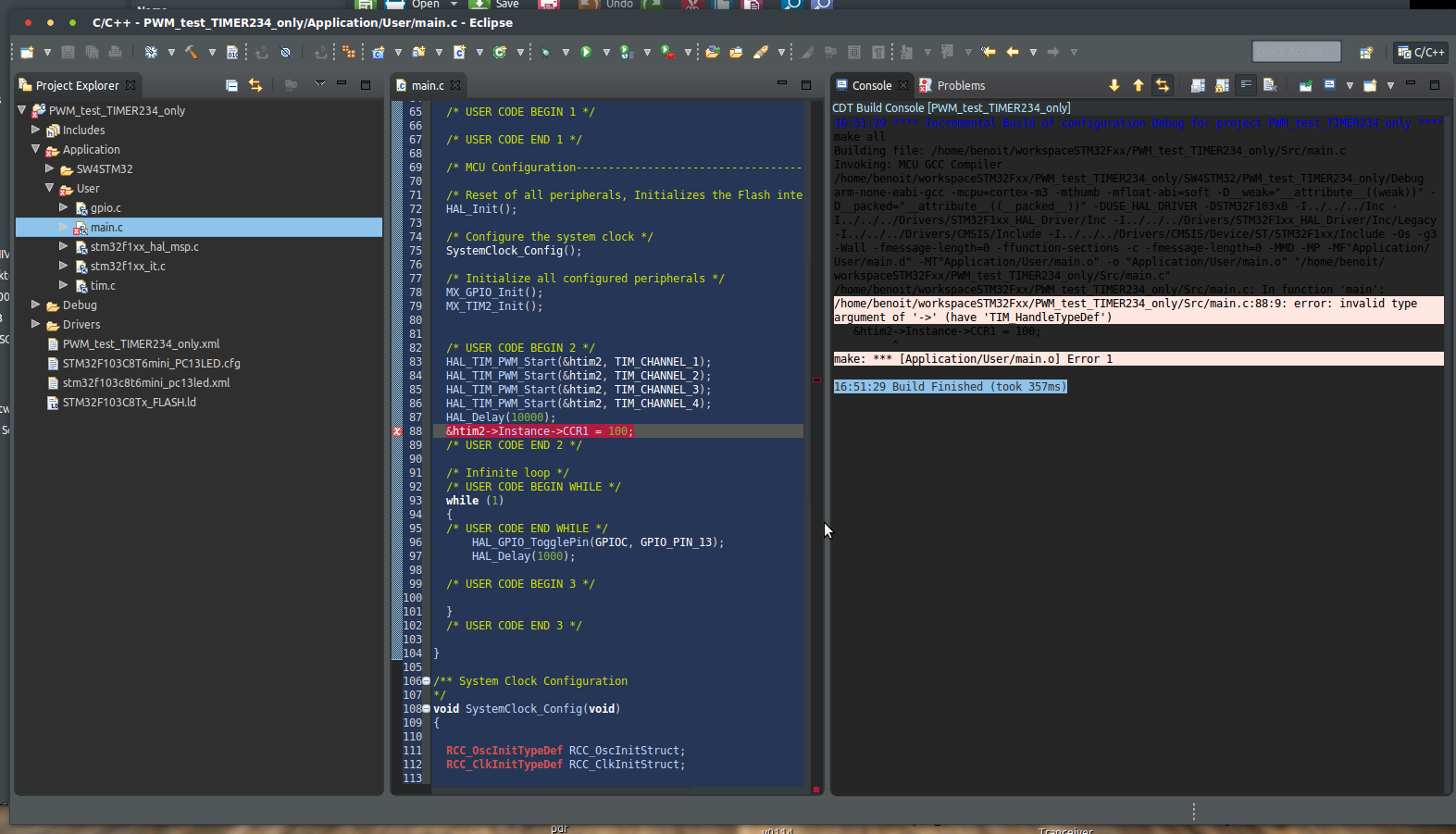Select STM32F103C8T6mini_PC13LED.cfg file
The height and width of the screenshot is (834, 1456).
[x=151, y=363]
